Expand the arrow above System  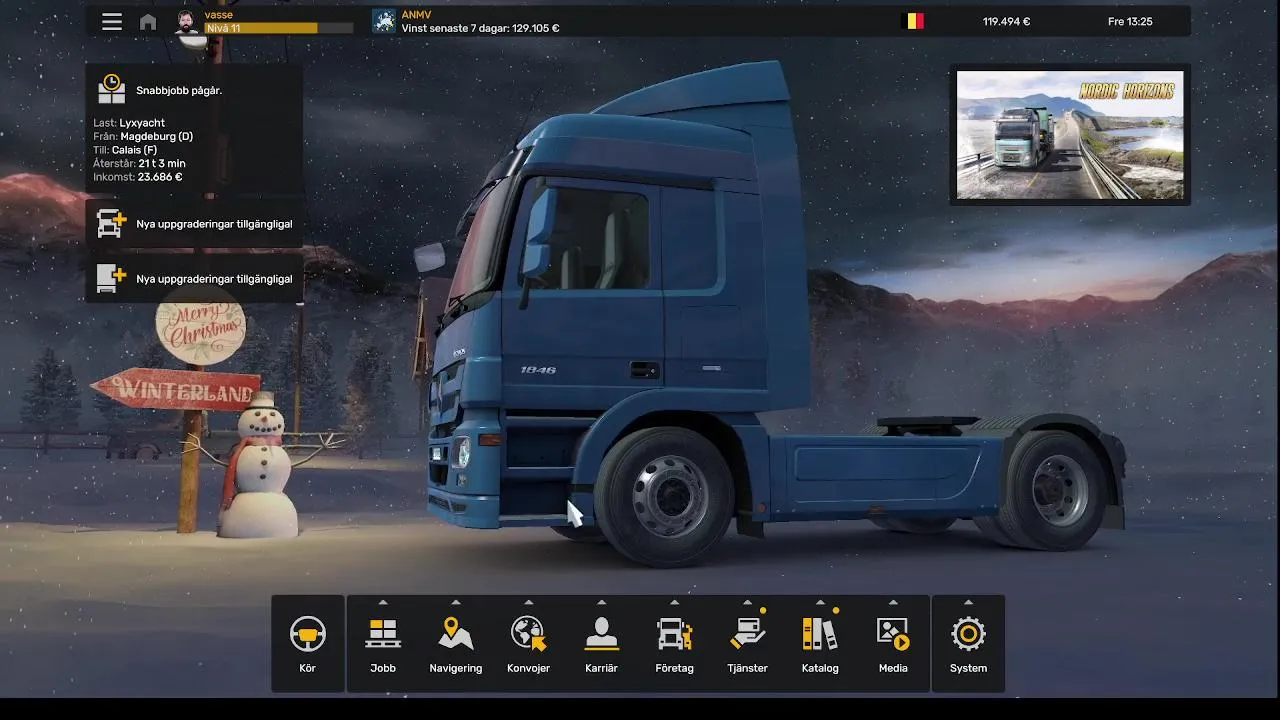pyautogui.click(x=968, y=602)
